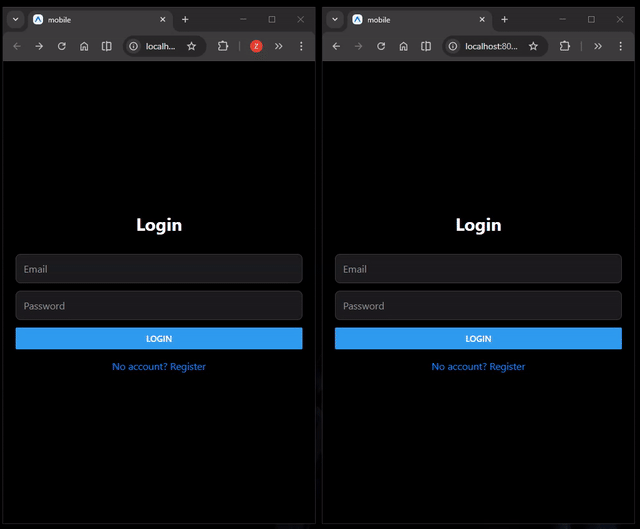Go back in left browser window
This screenshot has height=529, width=640.
[x=17, y=46]
